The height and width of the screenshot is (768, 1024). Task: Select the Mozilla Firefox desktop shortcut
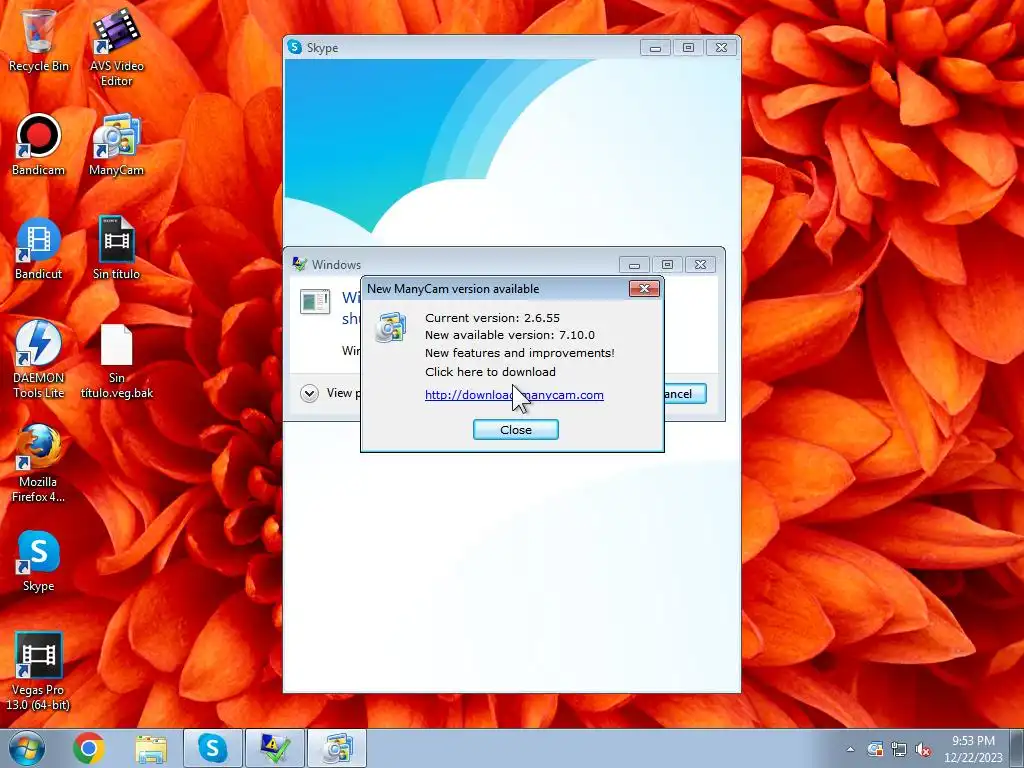click(x=39, y=464)
